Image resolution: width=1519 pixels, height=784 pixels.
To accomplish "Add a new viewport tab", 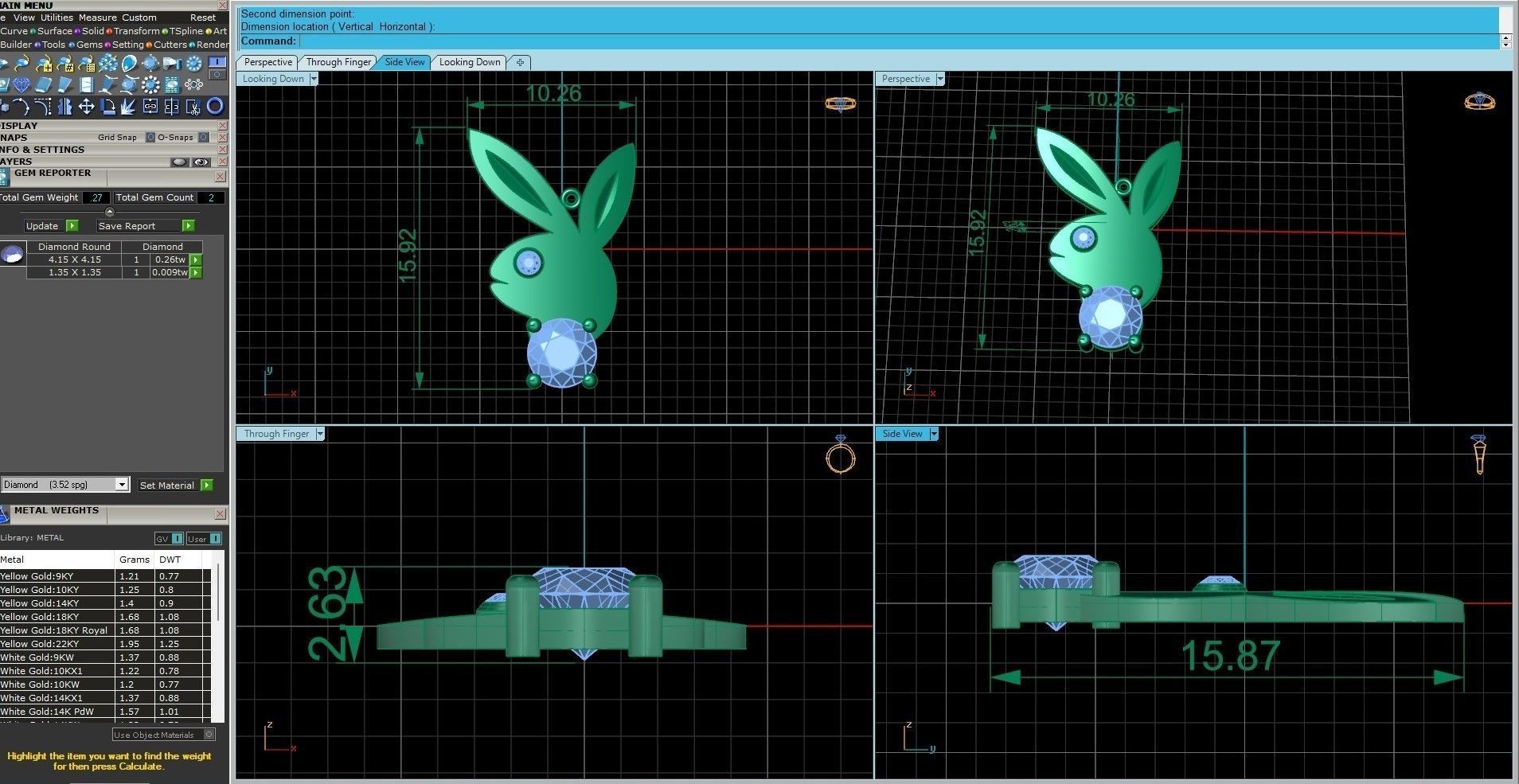I will click(x=520, y=62).
